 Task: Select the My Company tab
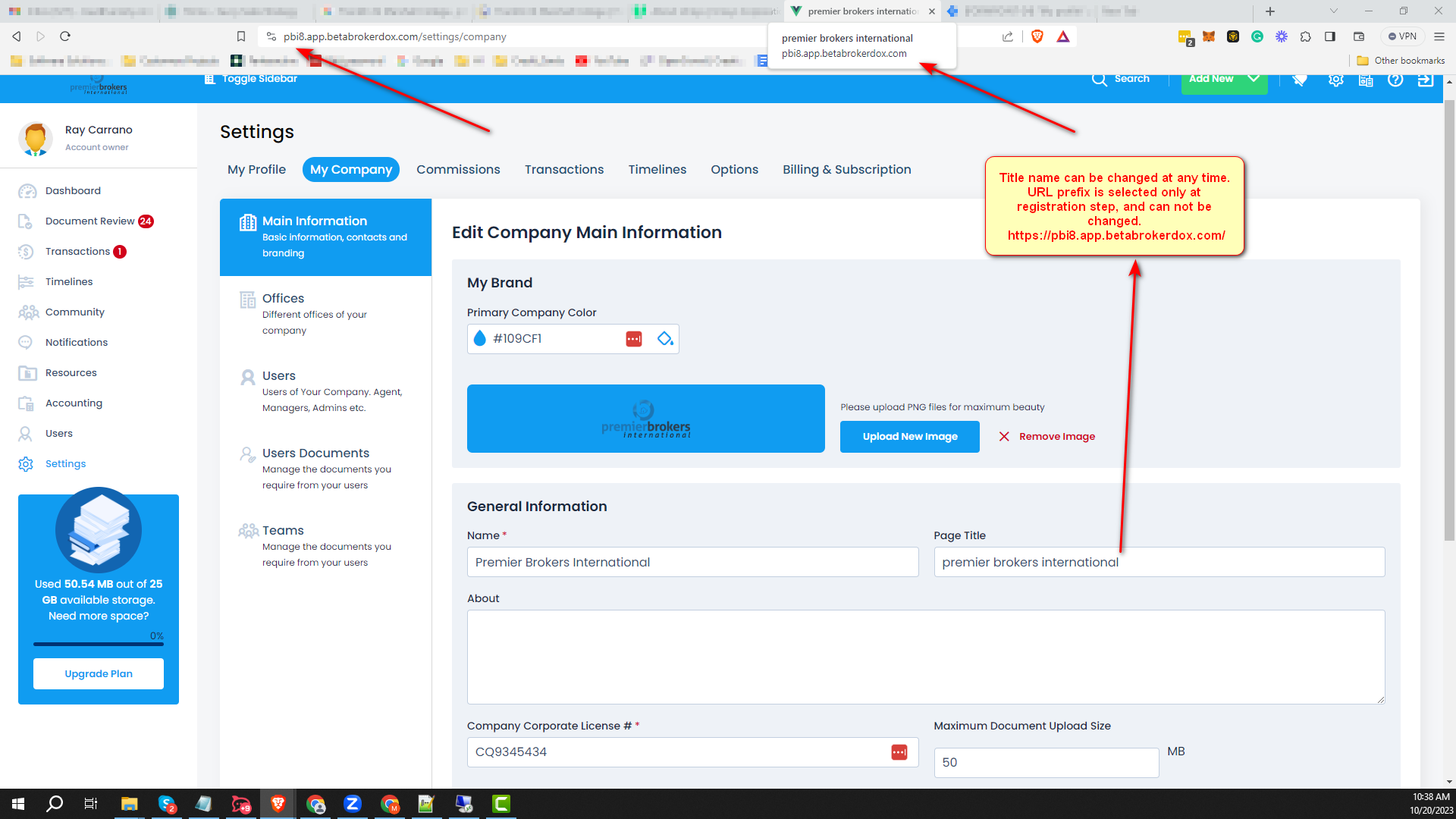coord(351,170)
